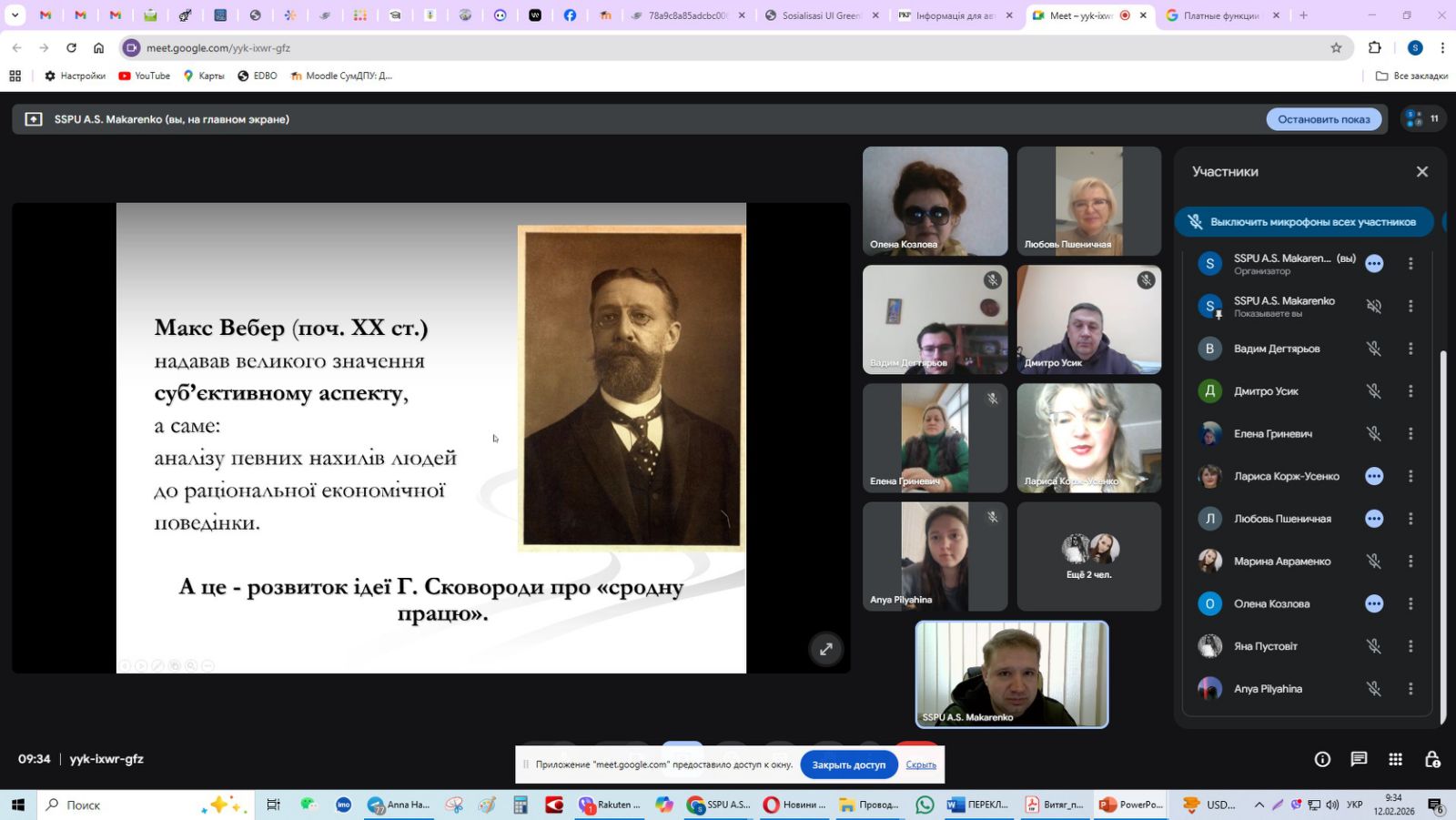This screenshot has height=820, width=1456.
Task: Mute Вадим Дегтярьов's microphone in list
Action: pos(1373,349)
